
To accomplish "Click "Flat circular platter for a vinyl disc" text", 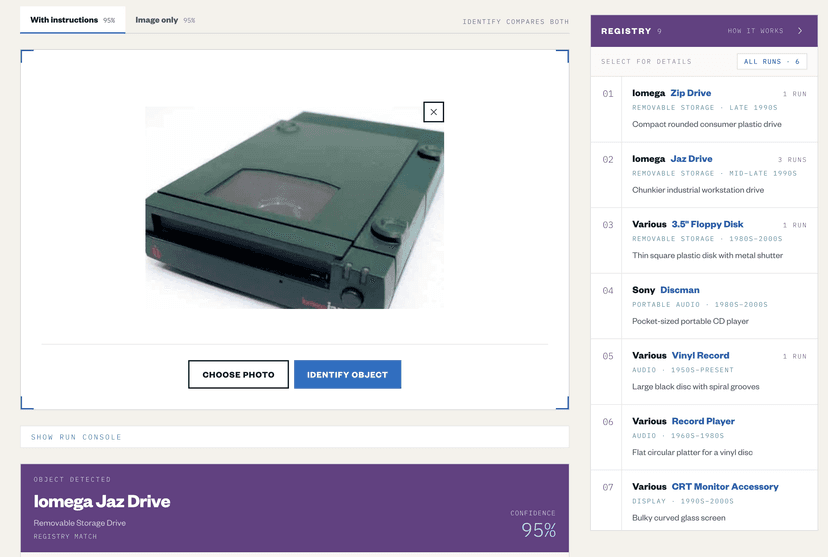I will pyautogui.click(x=692, y=452).
